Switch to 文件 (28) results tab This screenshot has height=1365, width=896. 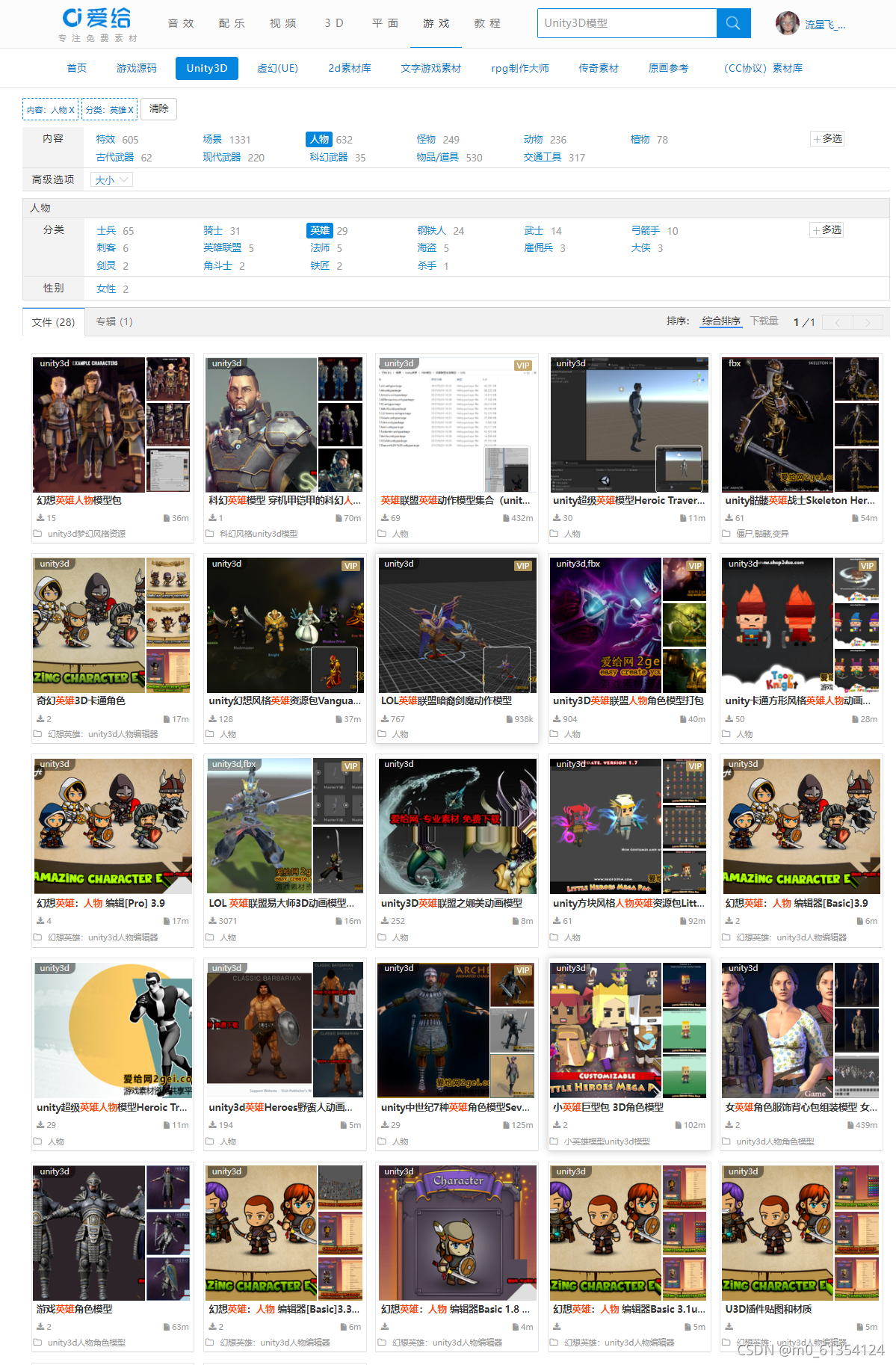pyautogui.click(x=54, y=322)
